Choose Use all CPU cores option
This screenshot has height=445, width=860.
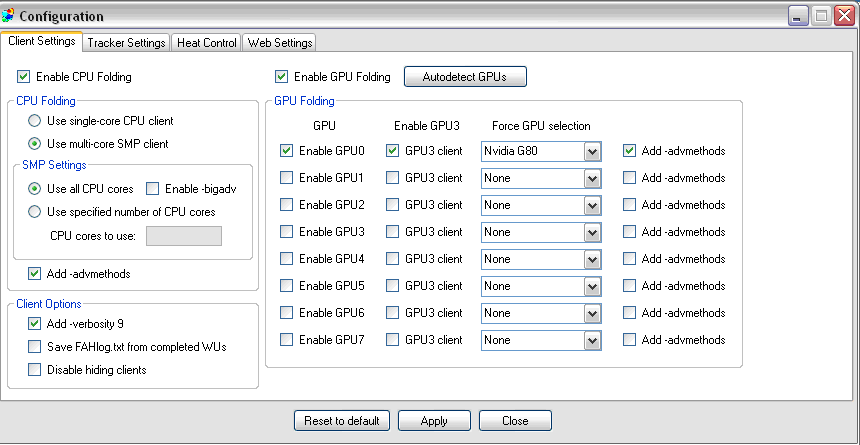(x=35, y=189)
